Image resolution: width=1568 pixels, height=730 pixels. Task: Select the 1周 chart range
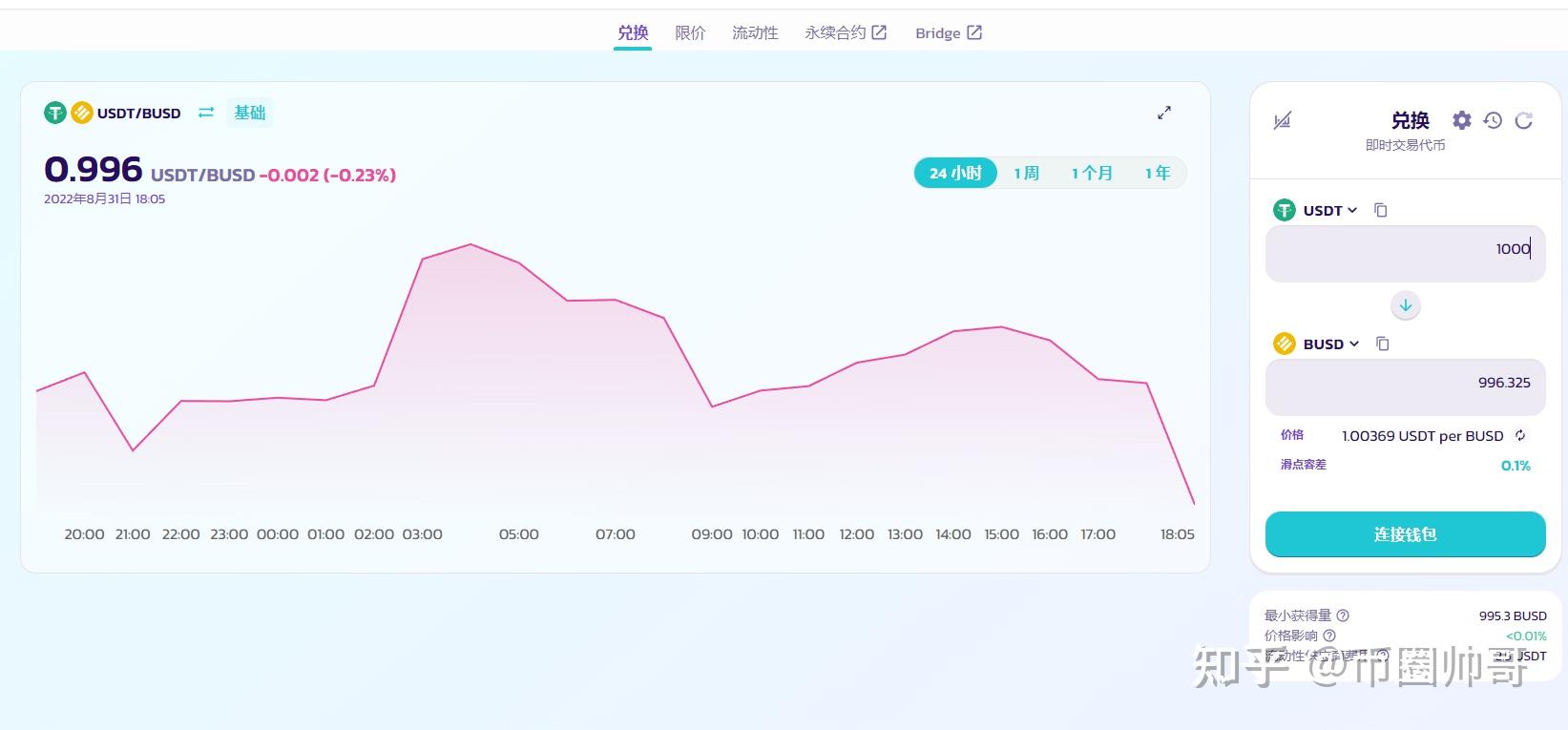(1027, 173)
